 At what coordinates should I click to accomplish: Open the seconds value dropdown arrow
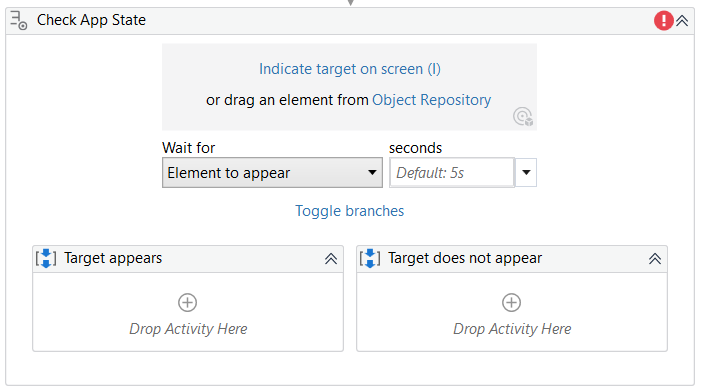tap(526, 173)
